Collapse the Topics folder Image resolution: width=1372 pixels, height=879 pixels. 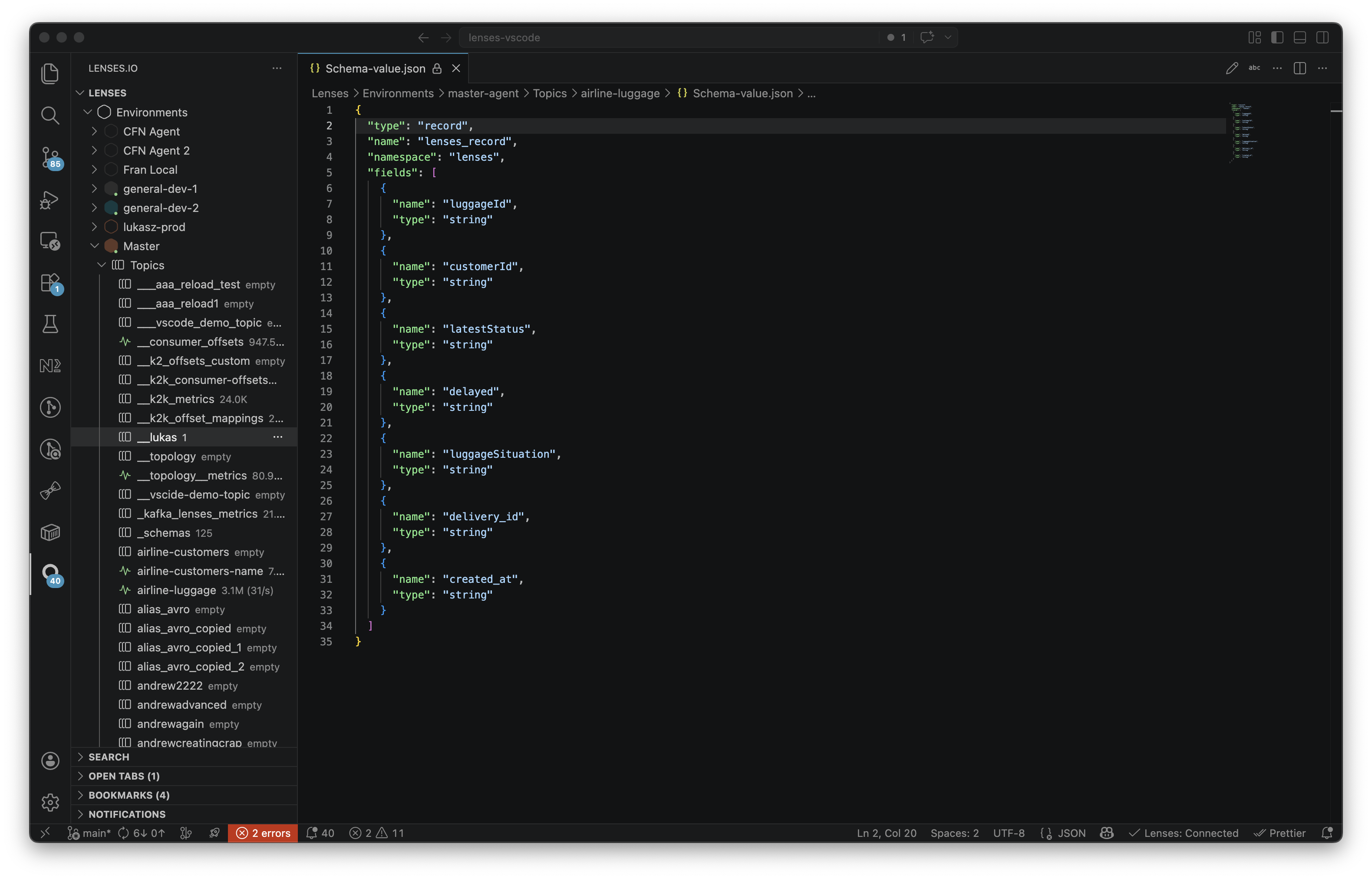[x=102, y=265]
